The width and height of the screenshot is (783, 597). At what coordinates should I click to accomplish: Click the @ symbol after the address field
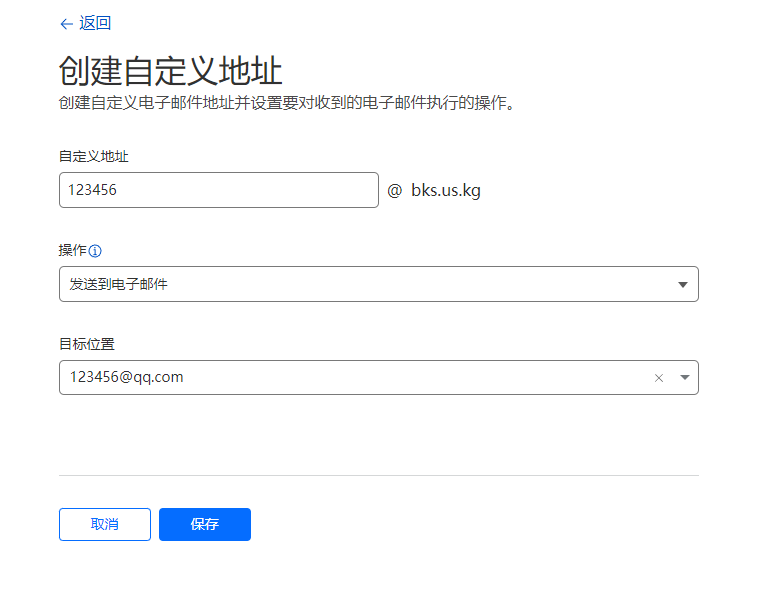[394, 190]
